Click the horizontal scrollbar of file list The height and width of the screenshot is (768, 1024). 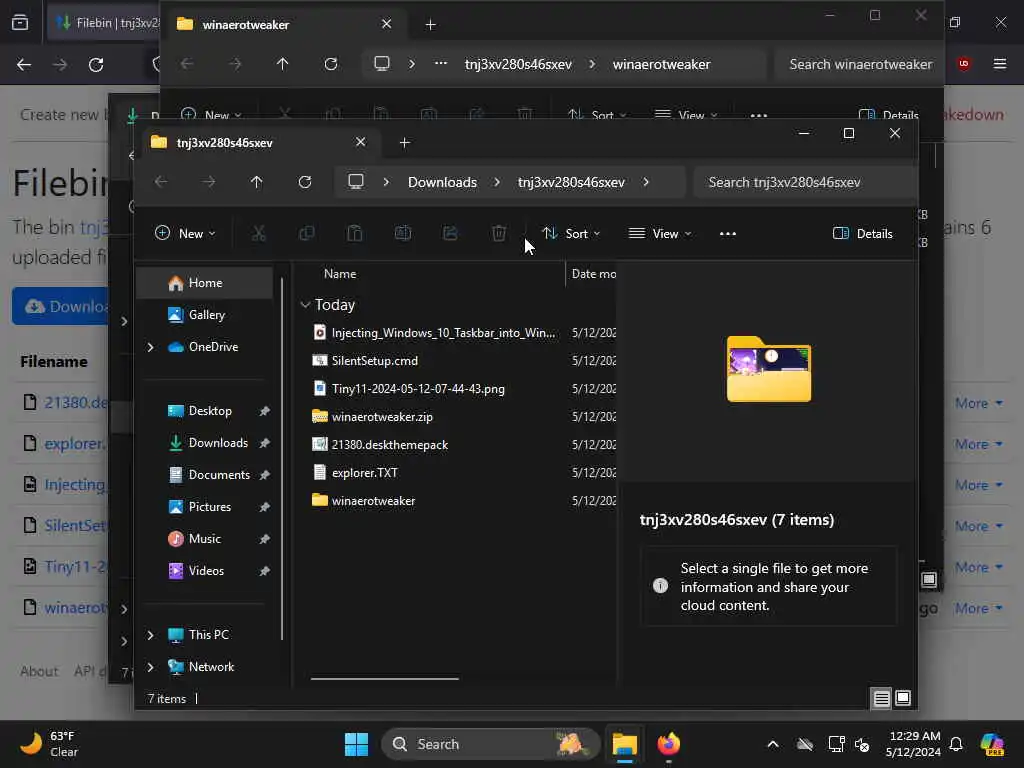coord(385,679)
